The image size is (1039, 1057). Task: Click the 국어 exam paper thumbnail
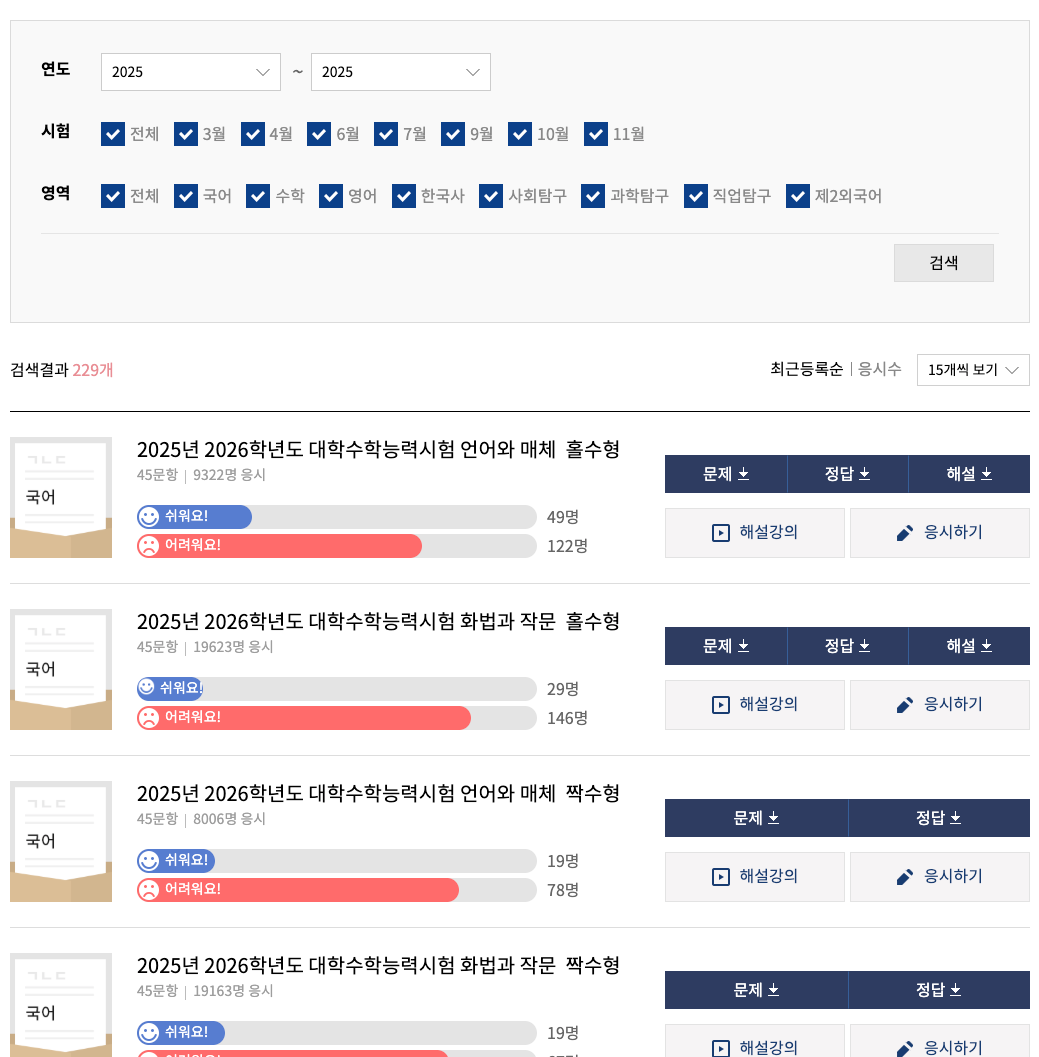tap(60, 496)
